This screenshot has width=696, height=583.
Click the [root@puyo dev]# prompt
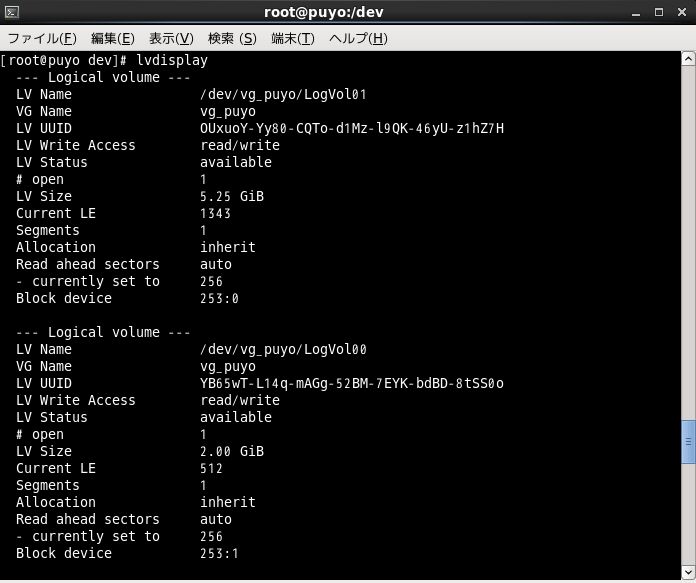click(x=64, y=60)
